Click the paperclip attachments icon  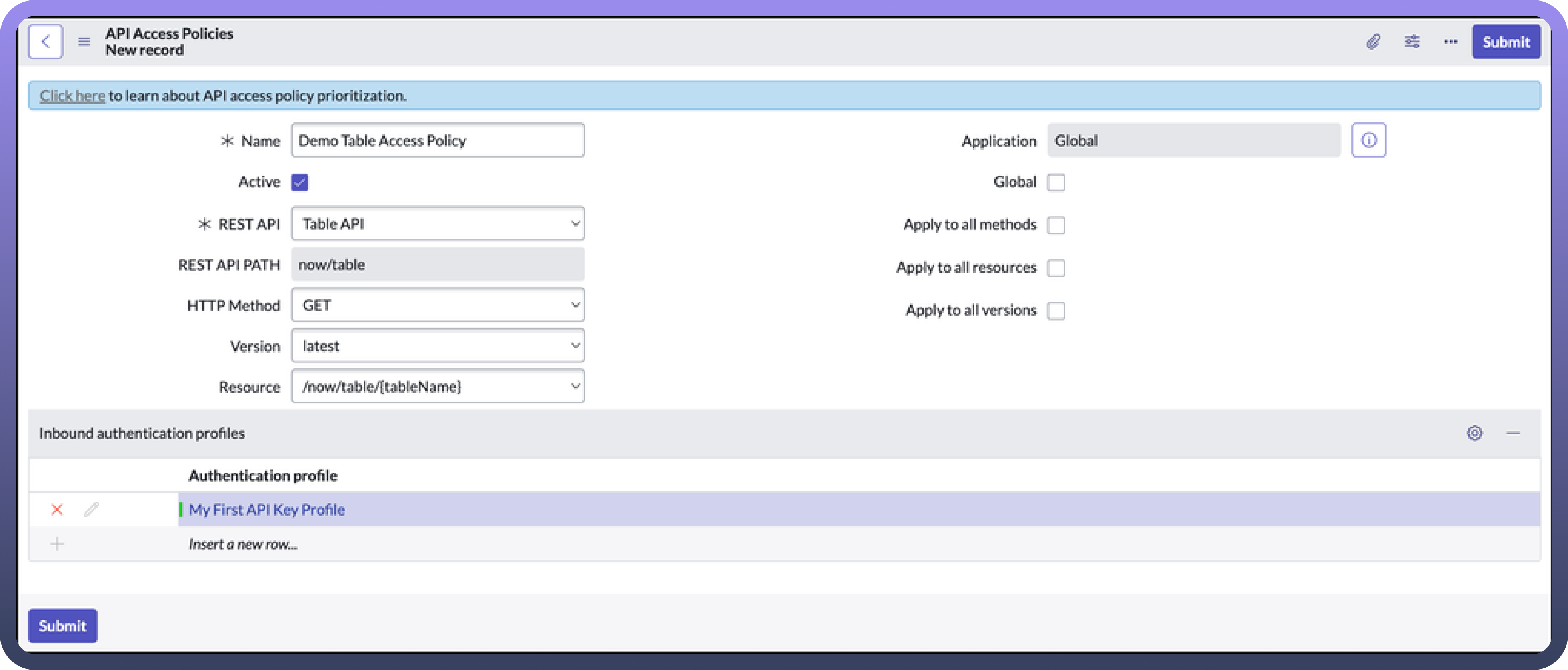click(x=1373, y=42)
